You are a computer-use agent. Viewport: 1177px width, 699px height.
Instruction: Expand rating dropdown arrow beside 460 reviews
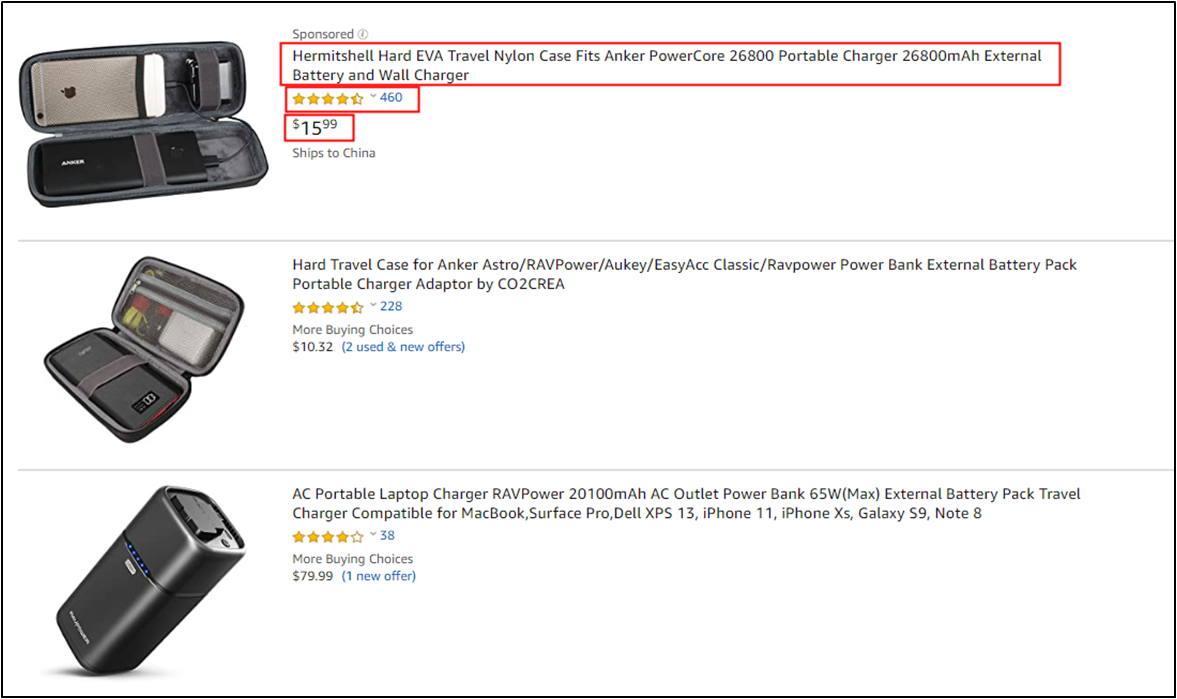373,97
